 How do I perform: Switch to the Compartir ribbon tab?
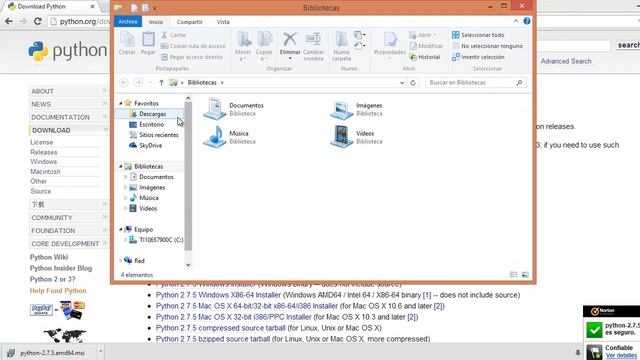pos(189,22)
